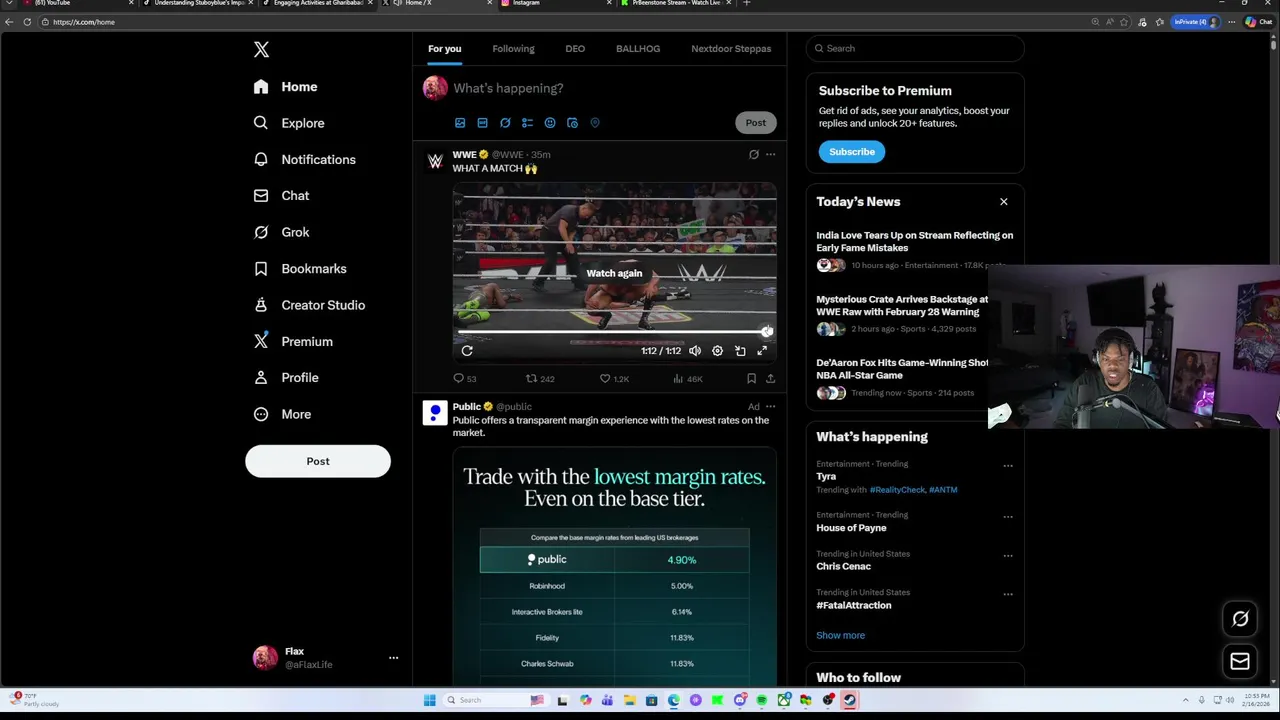Click the X logo in the sidebar

pos(261,49)
